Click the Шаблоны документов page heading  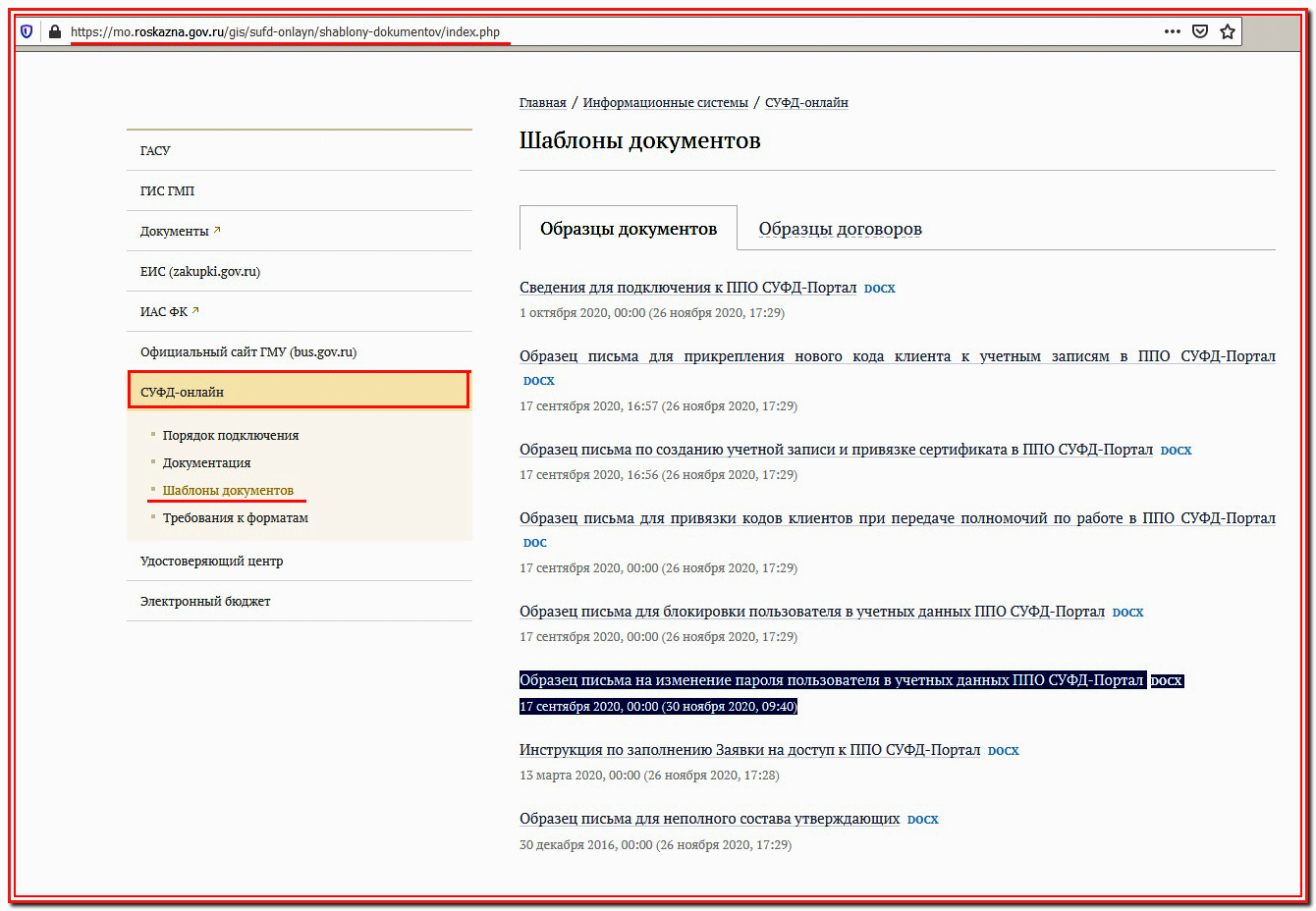pos(639,140)
